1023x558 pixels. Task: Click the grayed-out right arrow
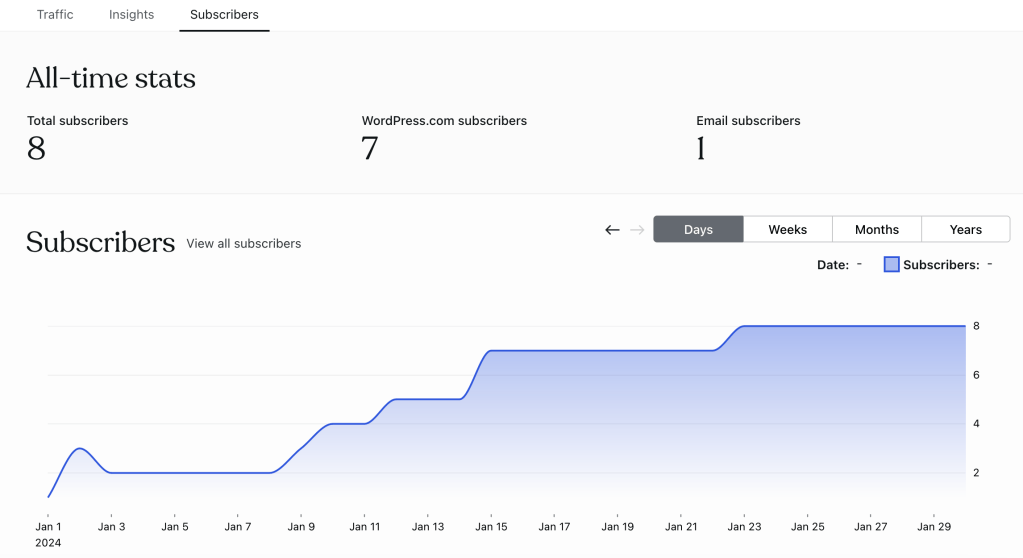(x=637, y=230)
